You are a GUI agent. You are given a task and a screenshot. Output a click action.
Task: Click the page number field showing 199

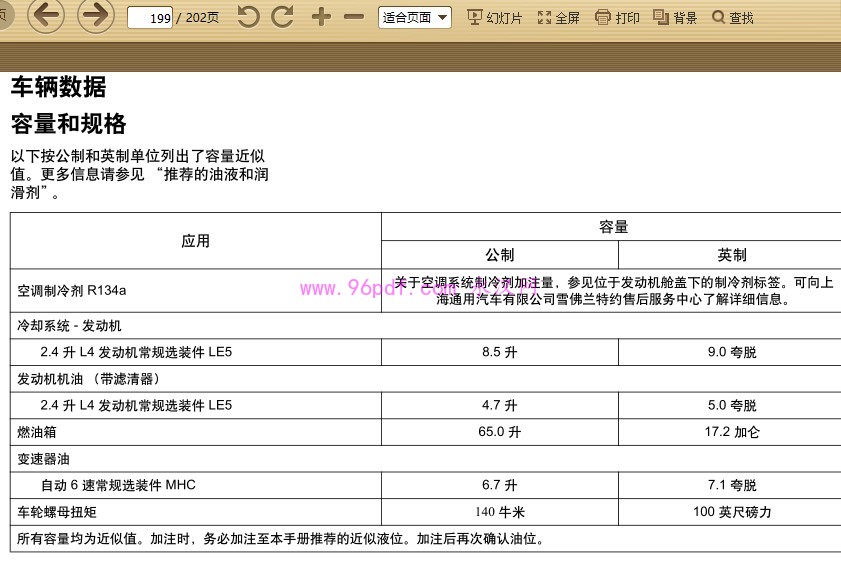(x=150, y=18)
